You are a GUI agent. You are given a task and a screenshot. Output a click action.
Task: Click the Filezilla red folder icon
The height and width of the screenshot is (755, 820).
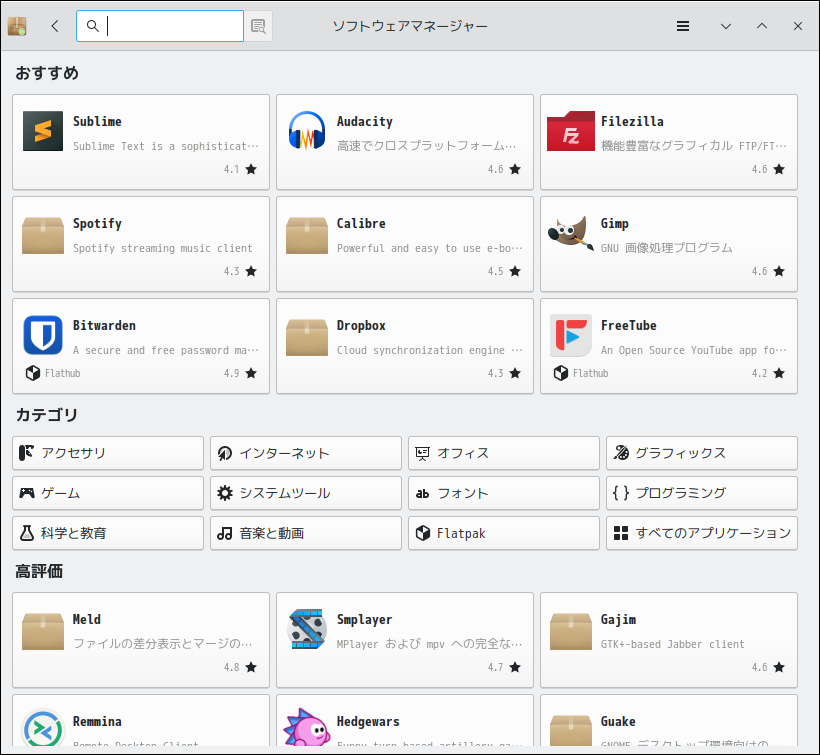pyautogui.click(x=571, y=131)
